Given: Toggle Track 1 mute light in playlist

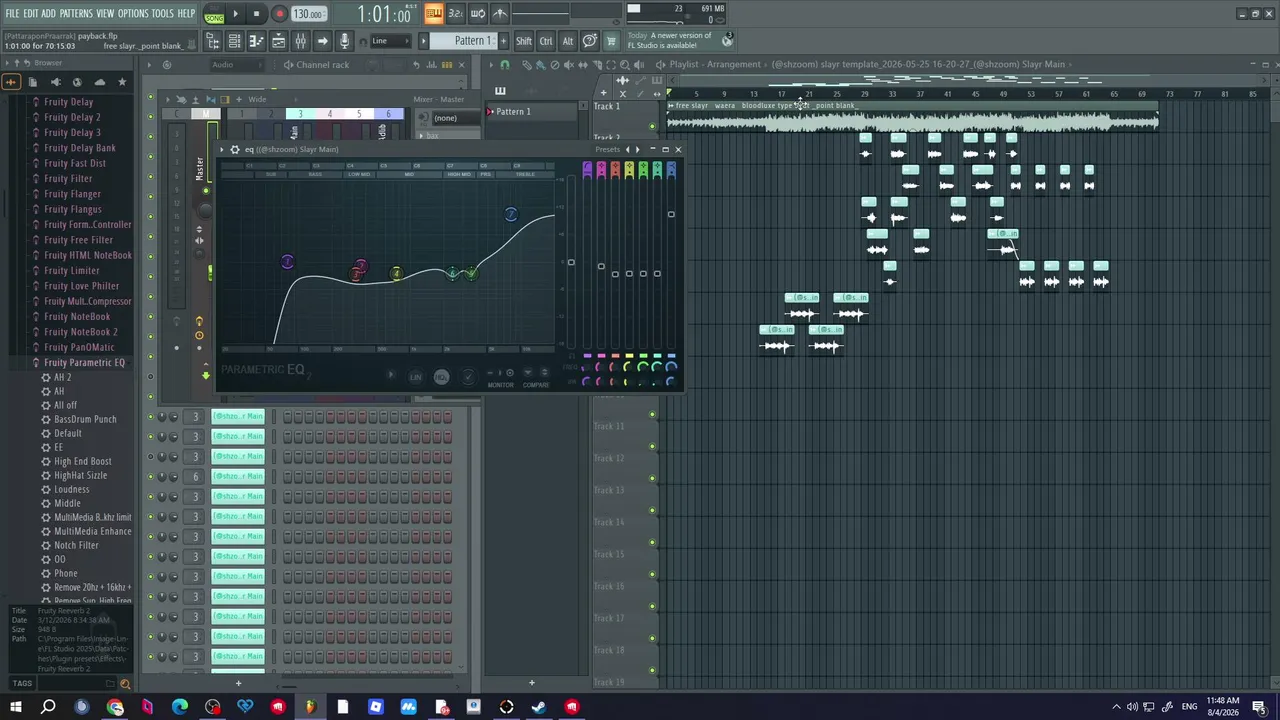Looking at the screenshot, I should click(653, 126).
